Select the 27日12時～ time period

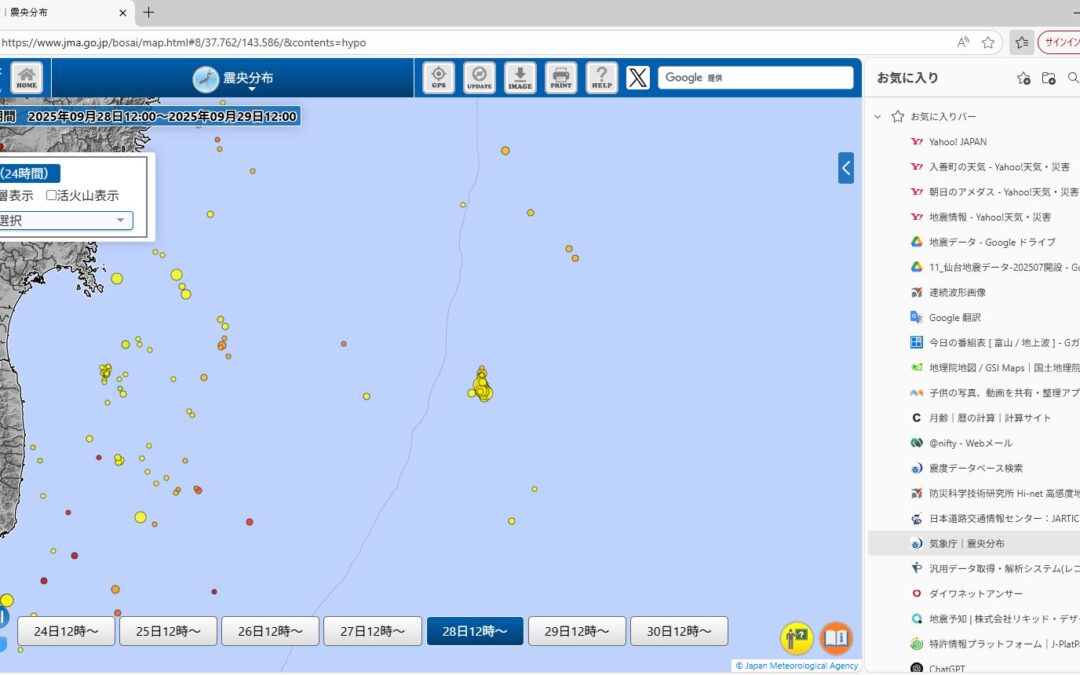click(374, 631)
